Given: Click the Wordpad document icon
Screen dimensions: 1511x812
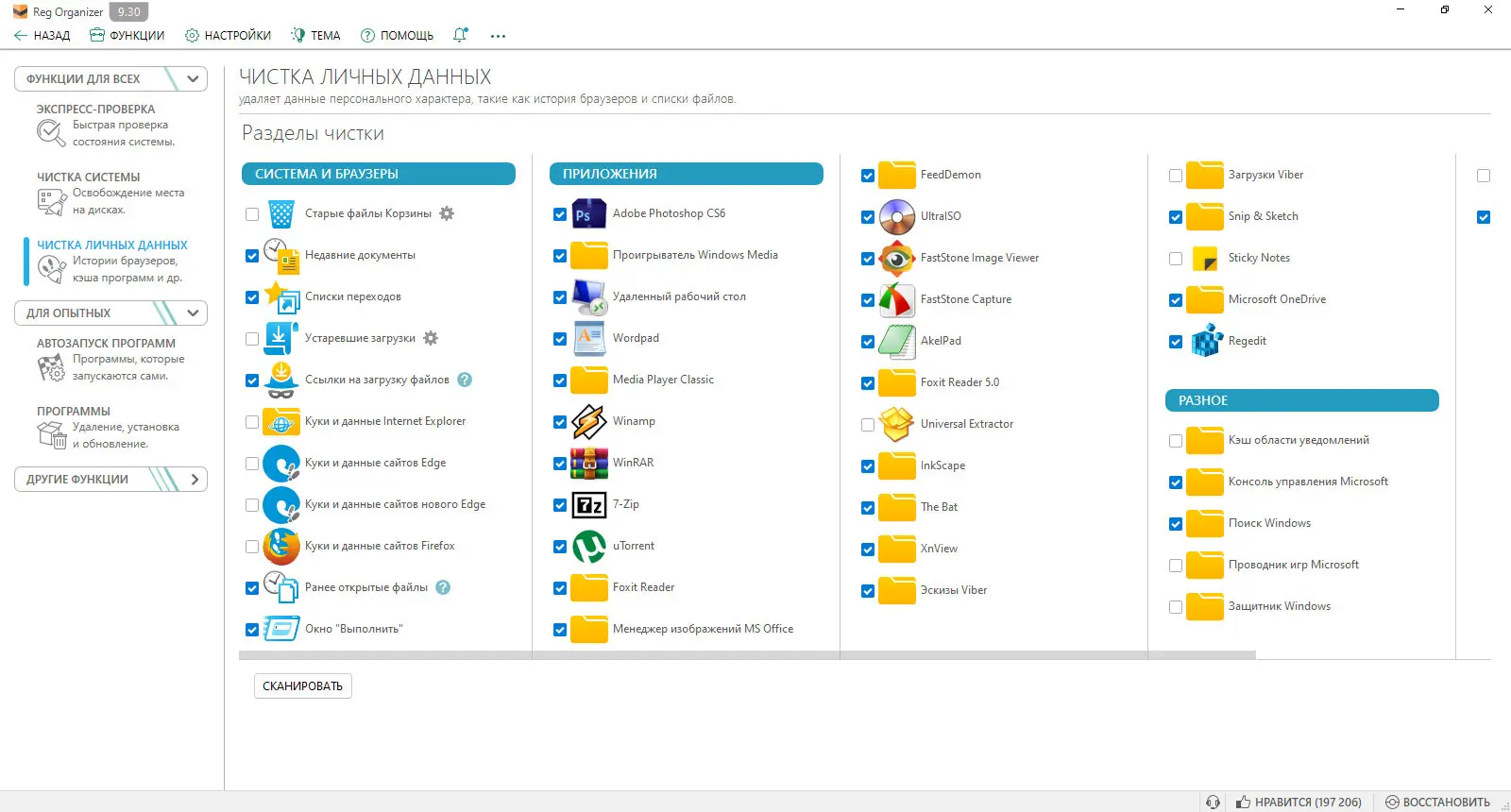Looking at the screenshot, I should coord(589,339).
